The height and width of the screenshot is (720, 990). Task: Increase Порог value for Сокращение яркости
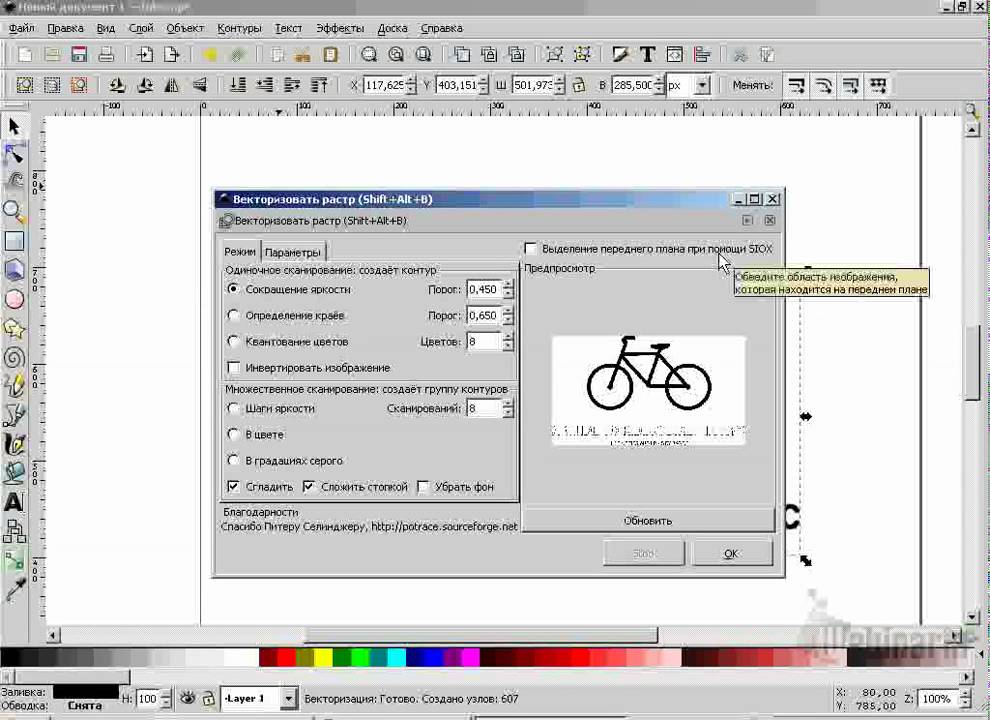point(508,285)
